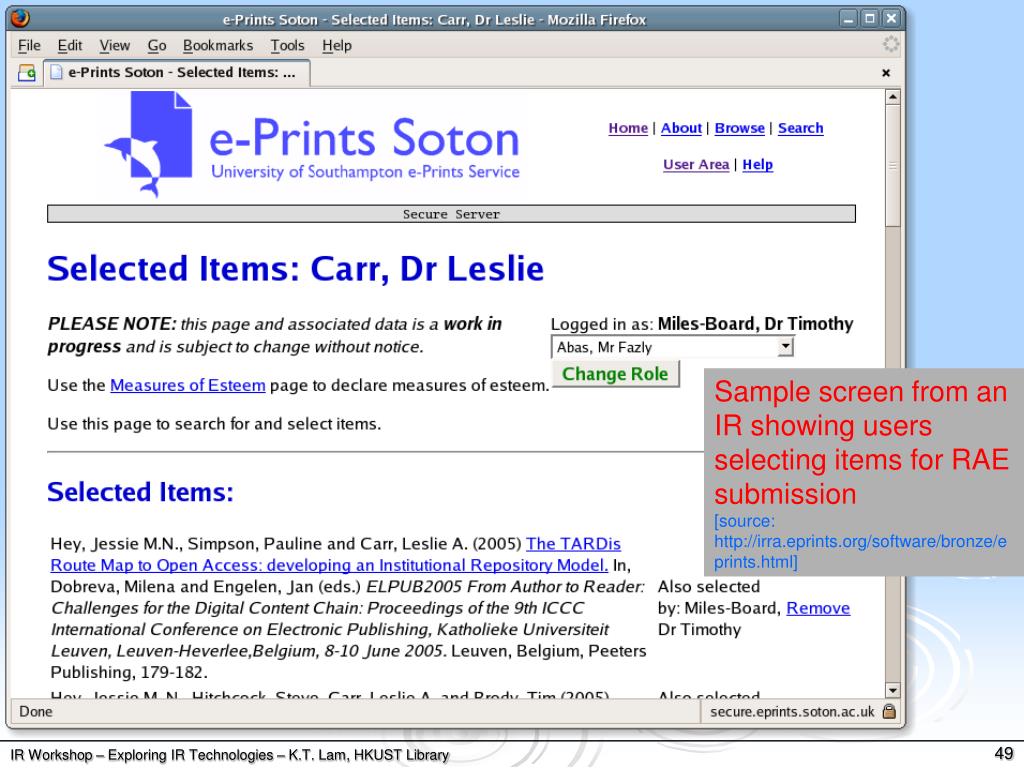The image size is (1024, 768).
Task: Open the Tools menu
Action: coord(287,45)
